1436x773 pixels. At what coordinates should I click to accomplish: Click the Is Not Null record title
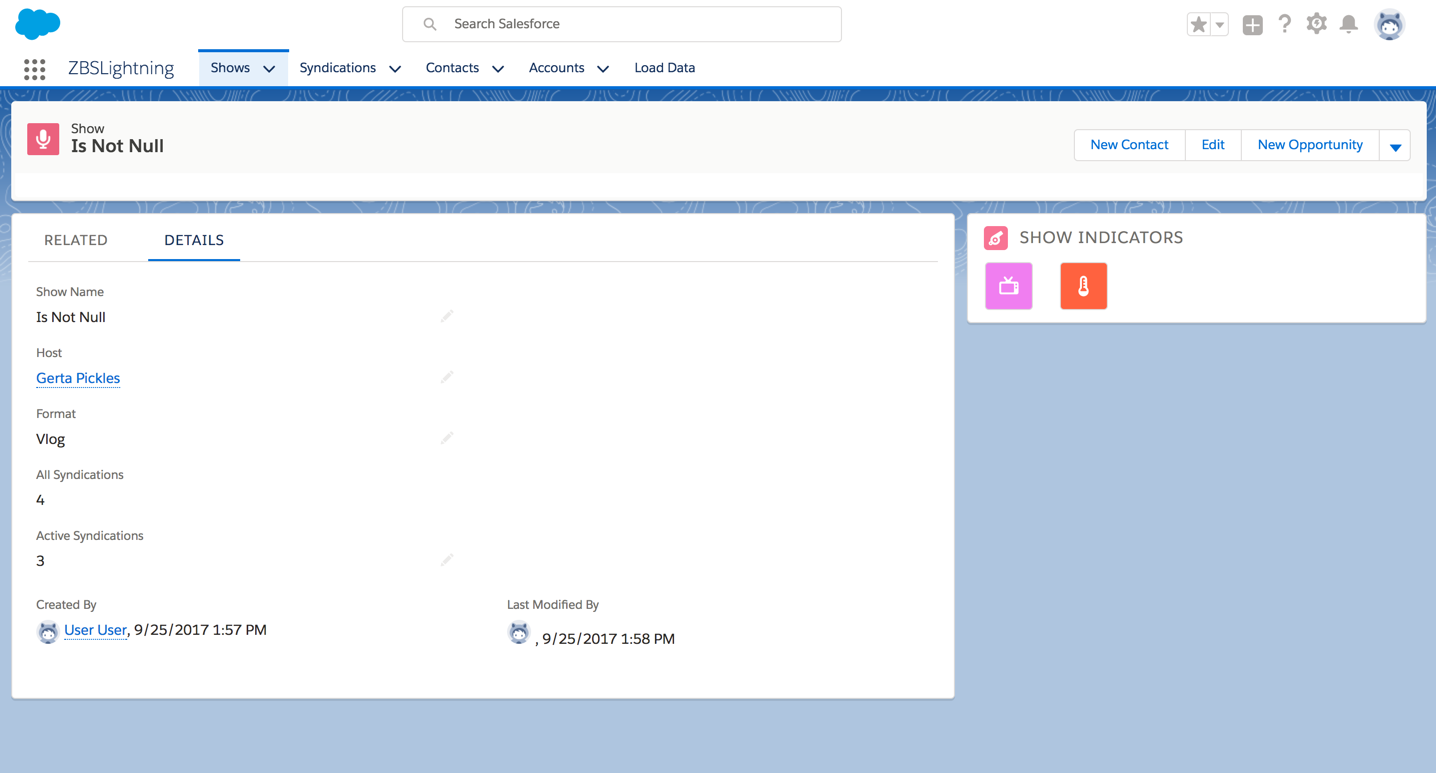coord(117,146)
